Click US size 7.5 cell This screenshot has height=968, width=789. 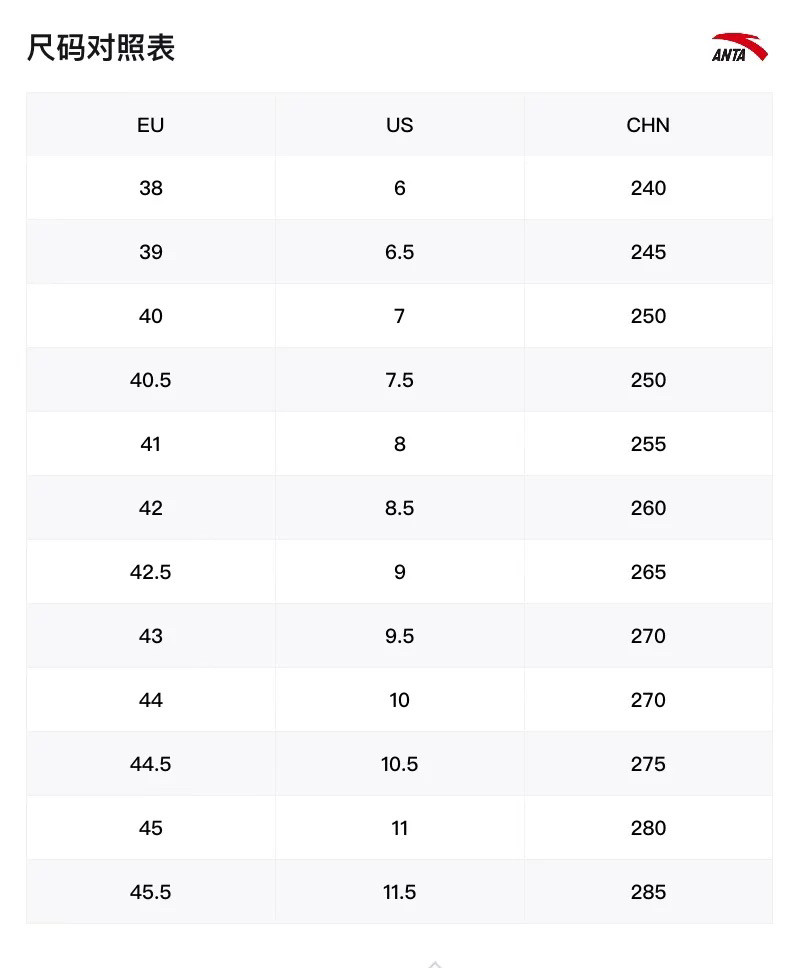point(399,380)
